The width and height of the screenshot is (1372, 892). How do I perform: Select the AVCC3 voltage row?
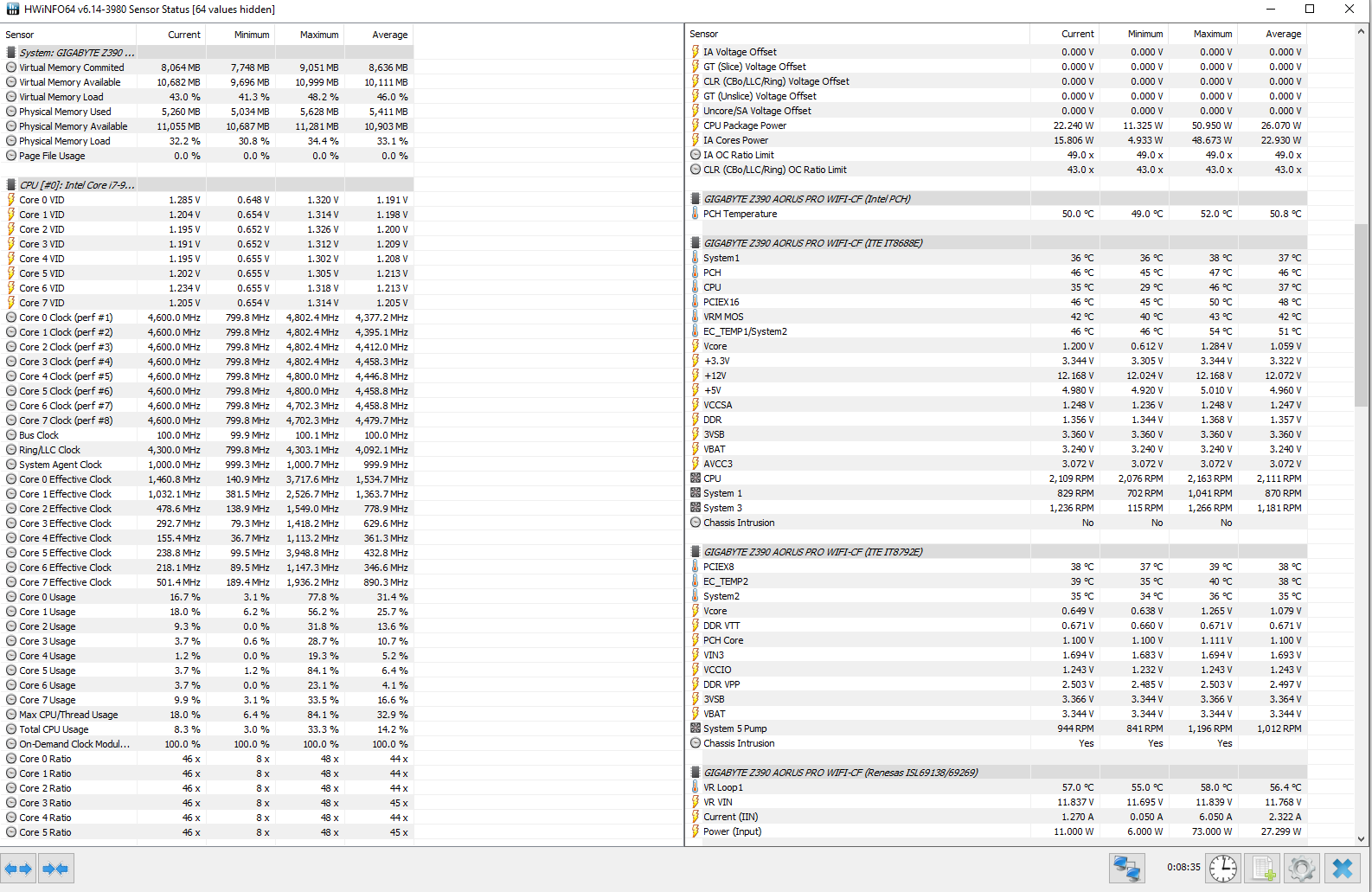click(996, 464)
